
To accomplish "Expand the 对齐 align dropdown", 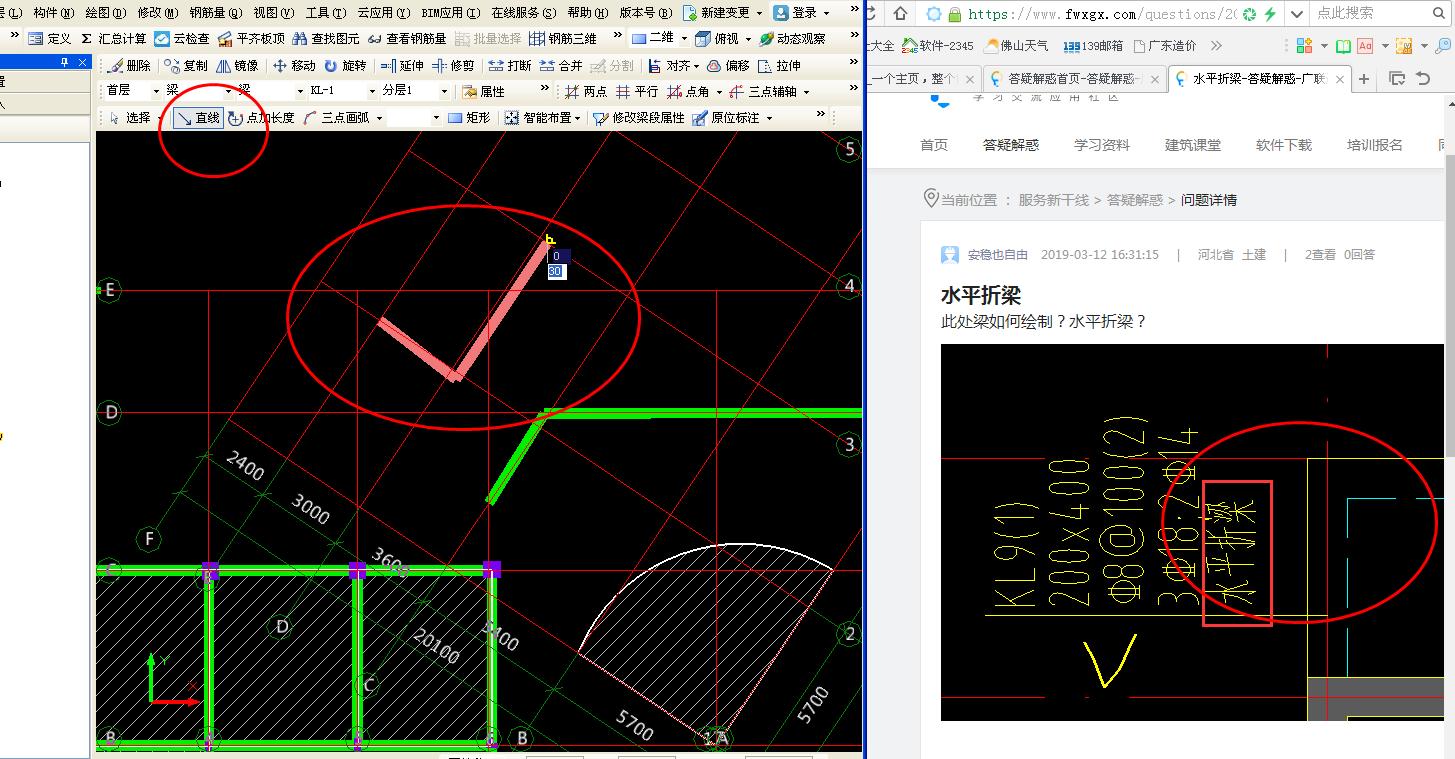I will tap(696, 65).
